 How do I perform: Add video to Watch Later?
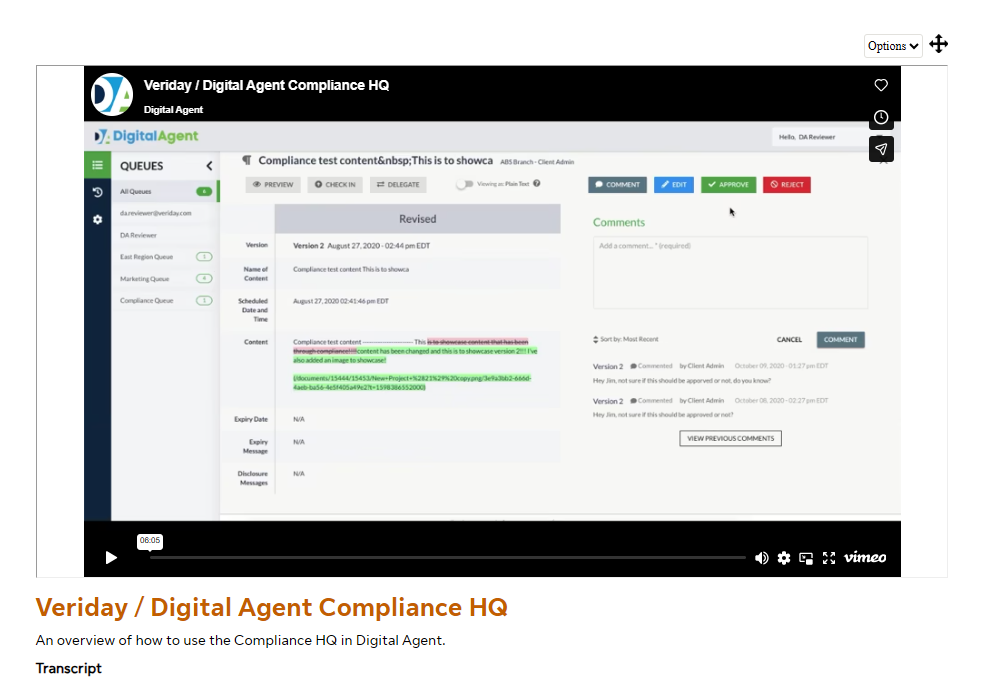click(881, 117)
